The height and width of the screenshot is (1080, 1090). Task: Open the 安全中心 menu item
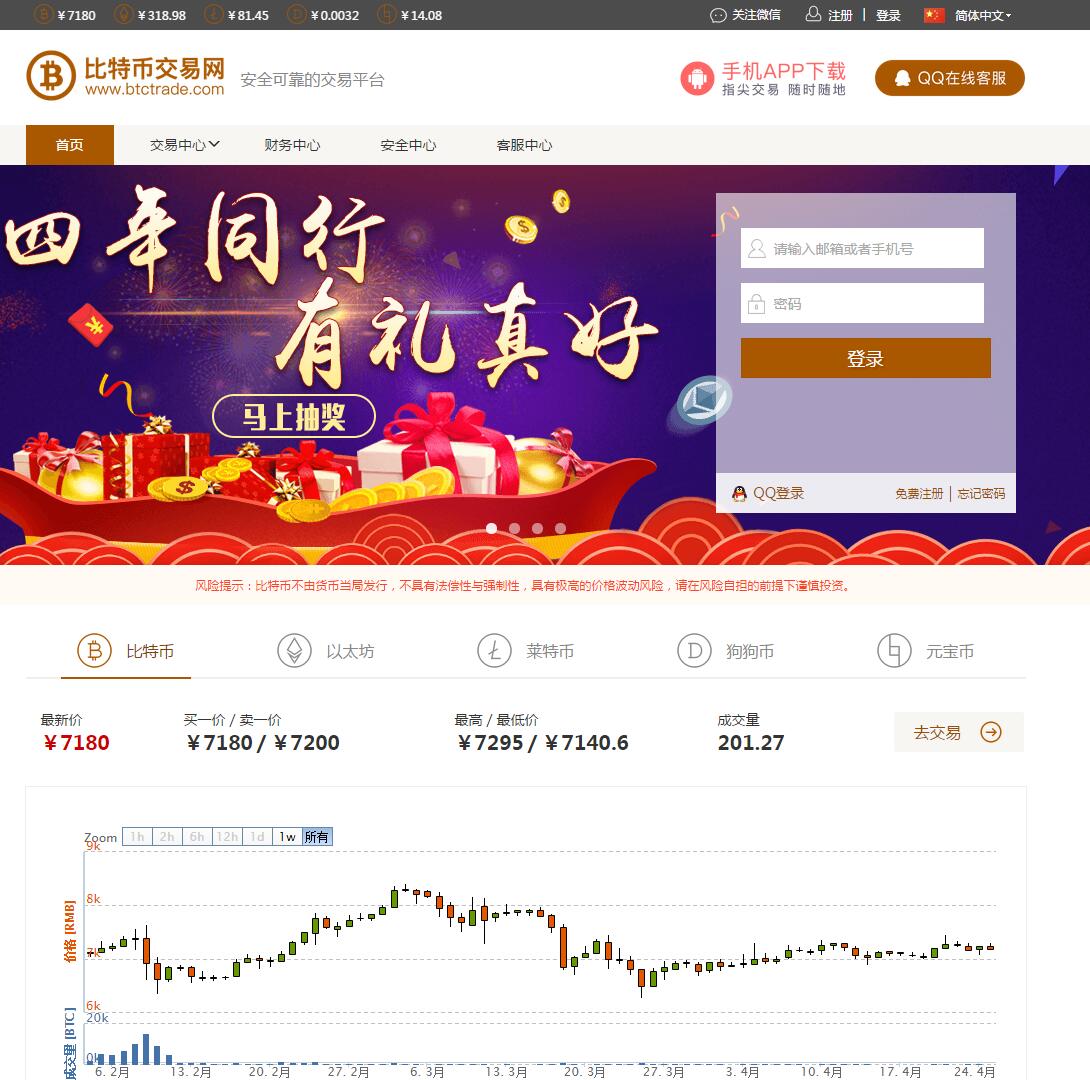click(408, 145)
